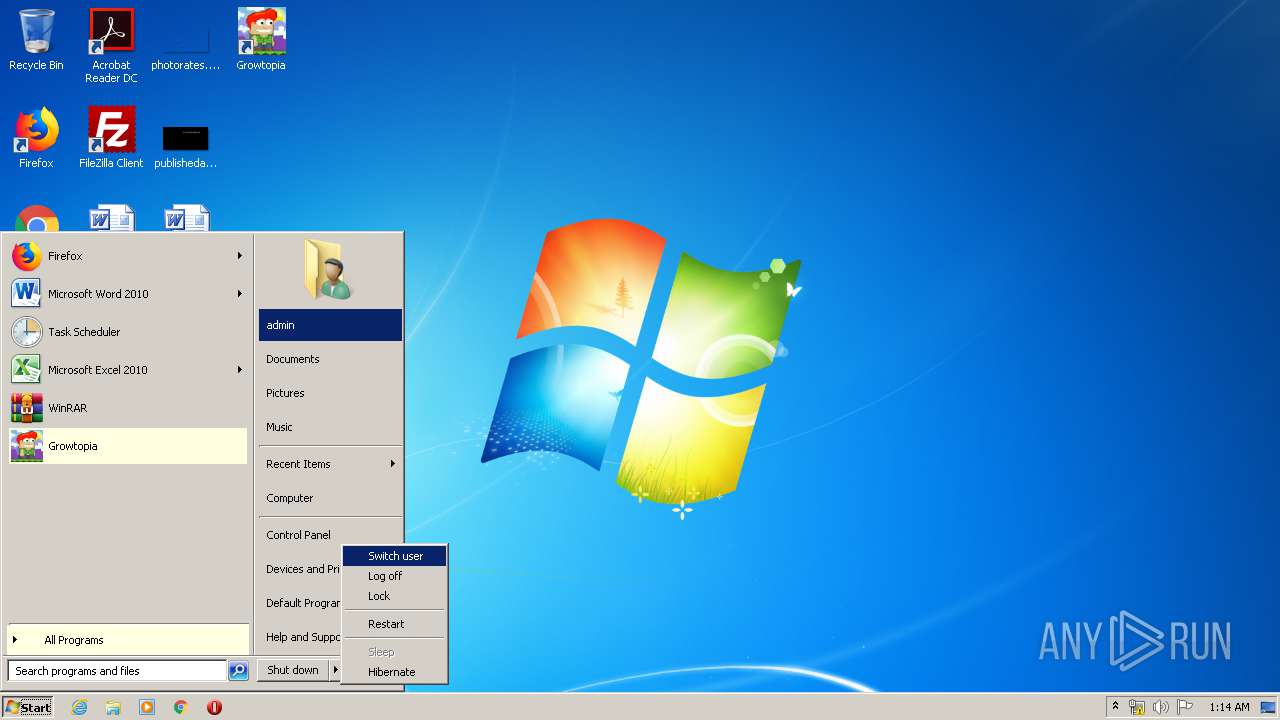The image size is (1280, 720).
Task: Click Growtopia icon in Start menu
Action: point(27,446)
